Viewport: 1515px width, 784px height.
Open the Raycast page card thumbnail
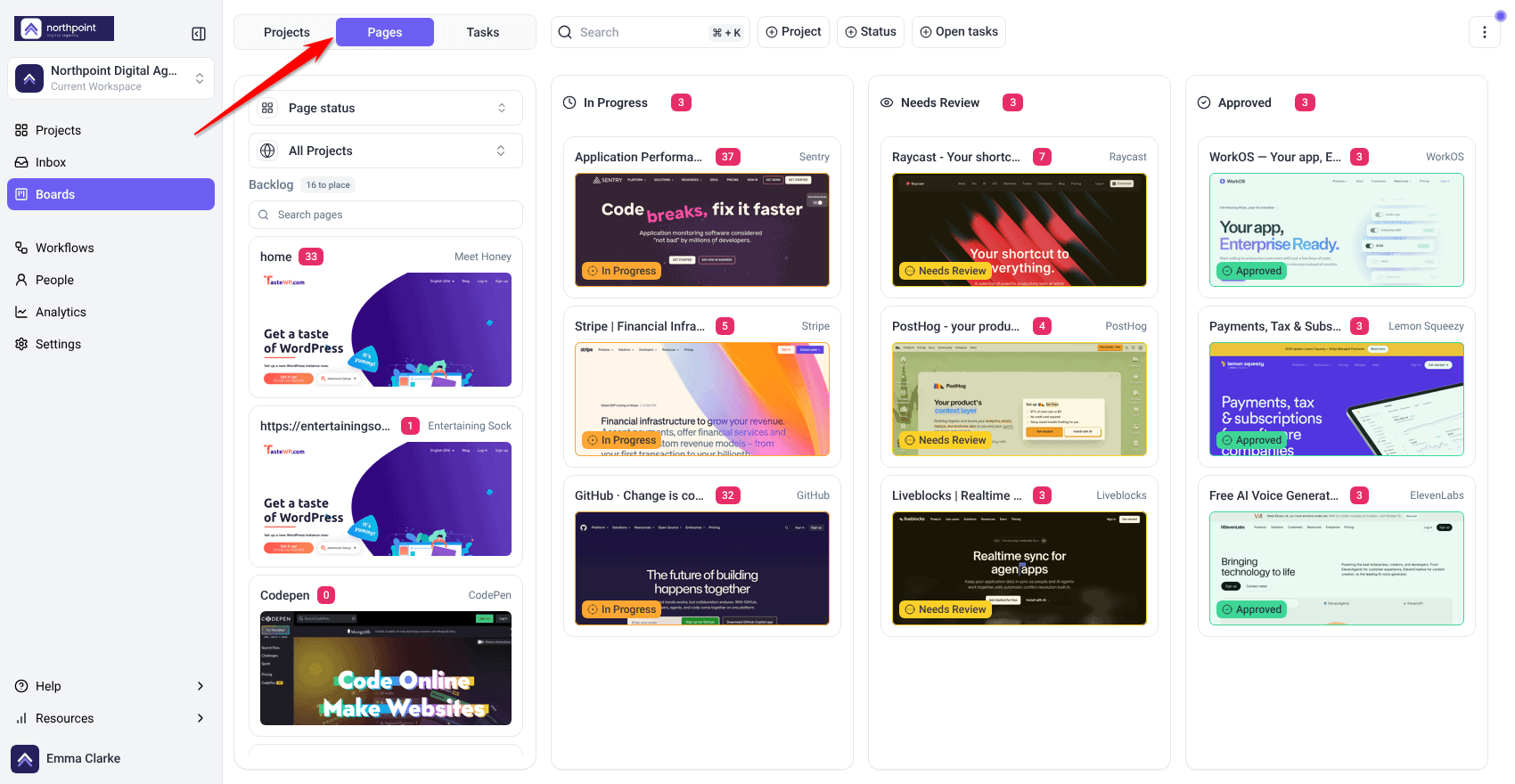1020,230
